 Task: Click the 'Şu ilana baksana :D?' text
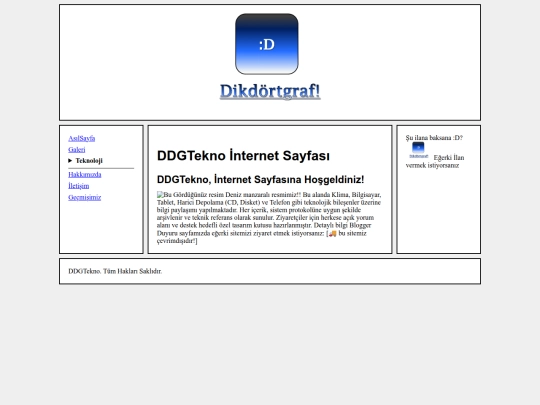[434, 138]
